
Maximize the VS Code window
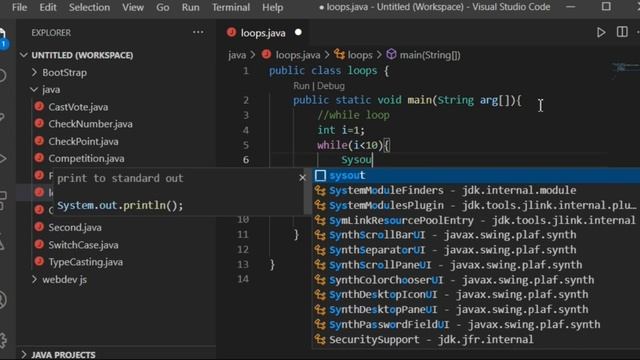[x=606, y=7]
